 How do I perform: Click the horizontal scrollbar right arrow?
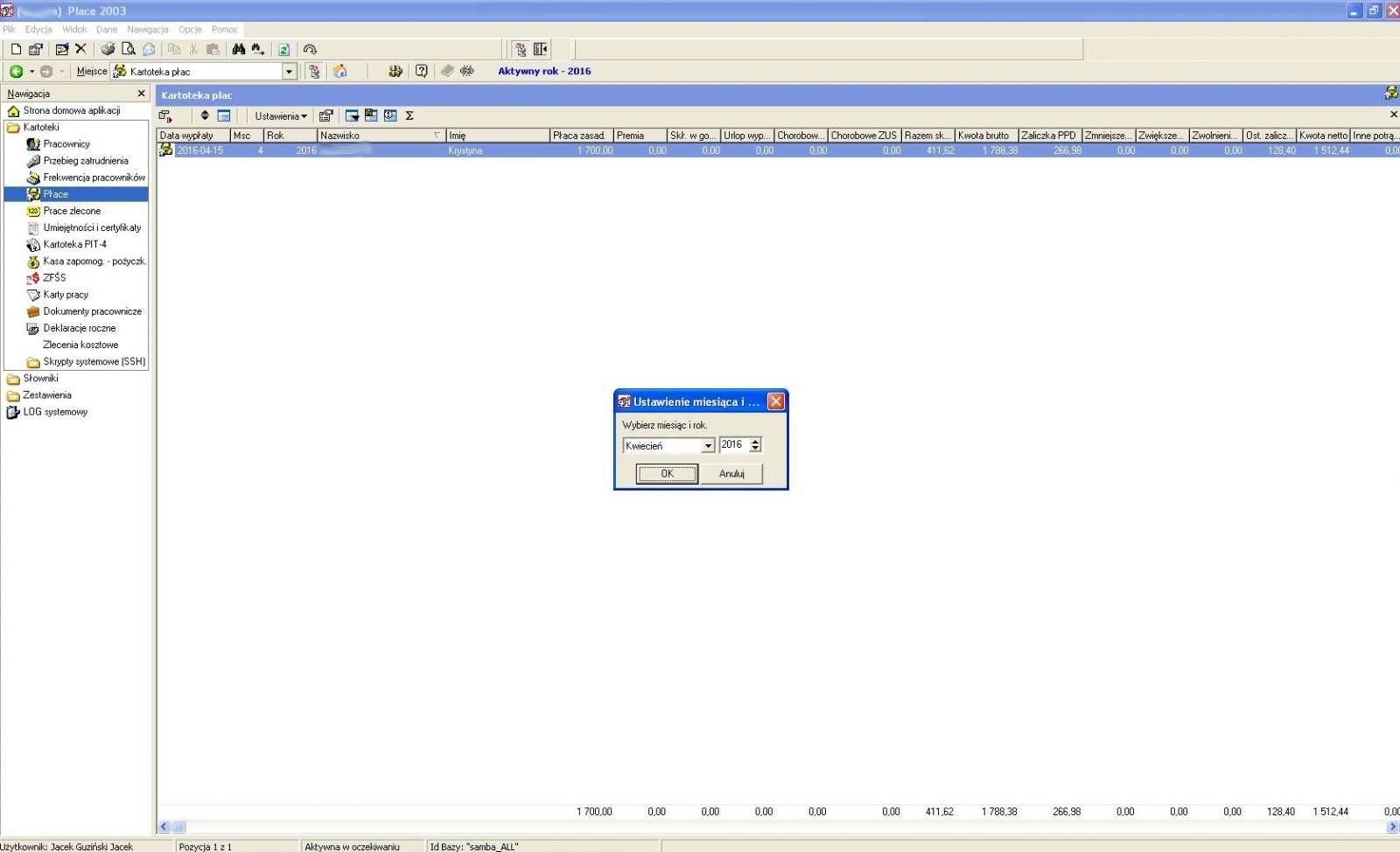click(x=1392, y=827)
